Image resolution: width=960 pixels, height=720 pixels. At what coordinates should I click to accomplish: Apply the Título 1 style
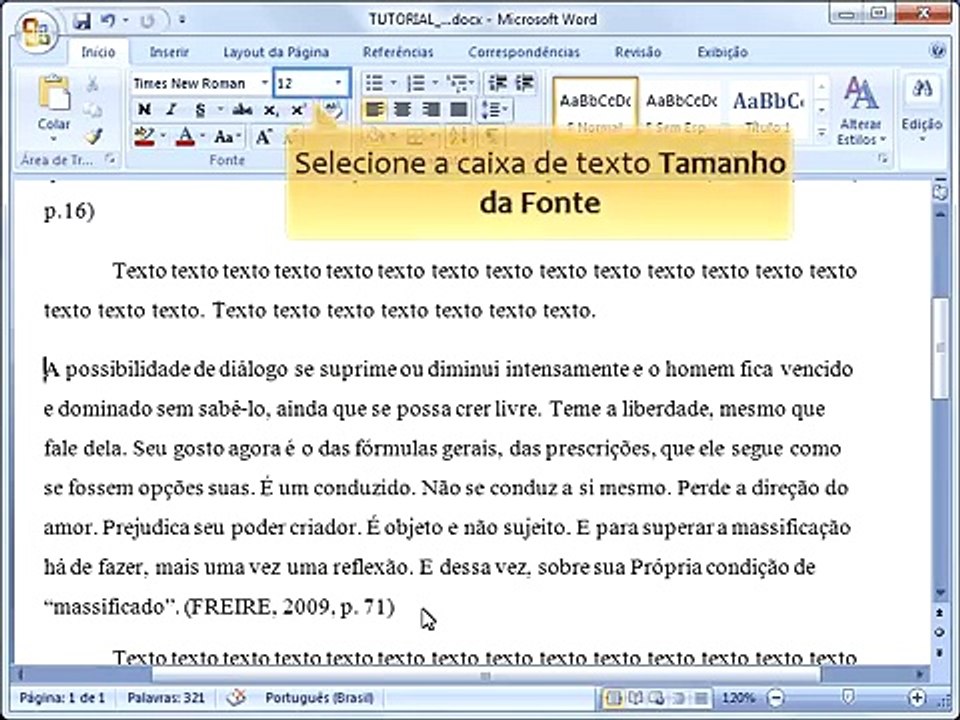pyautogui.click(x=768, y=107)
